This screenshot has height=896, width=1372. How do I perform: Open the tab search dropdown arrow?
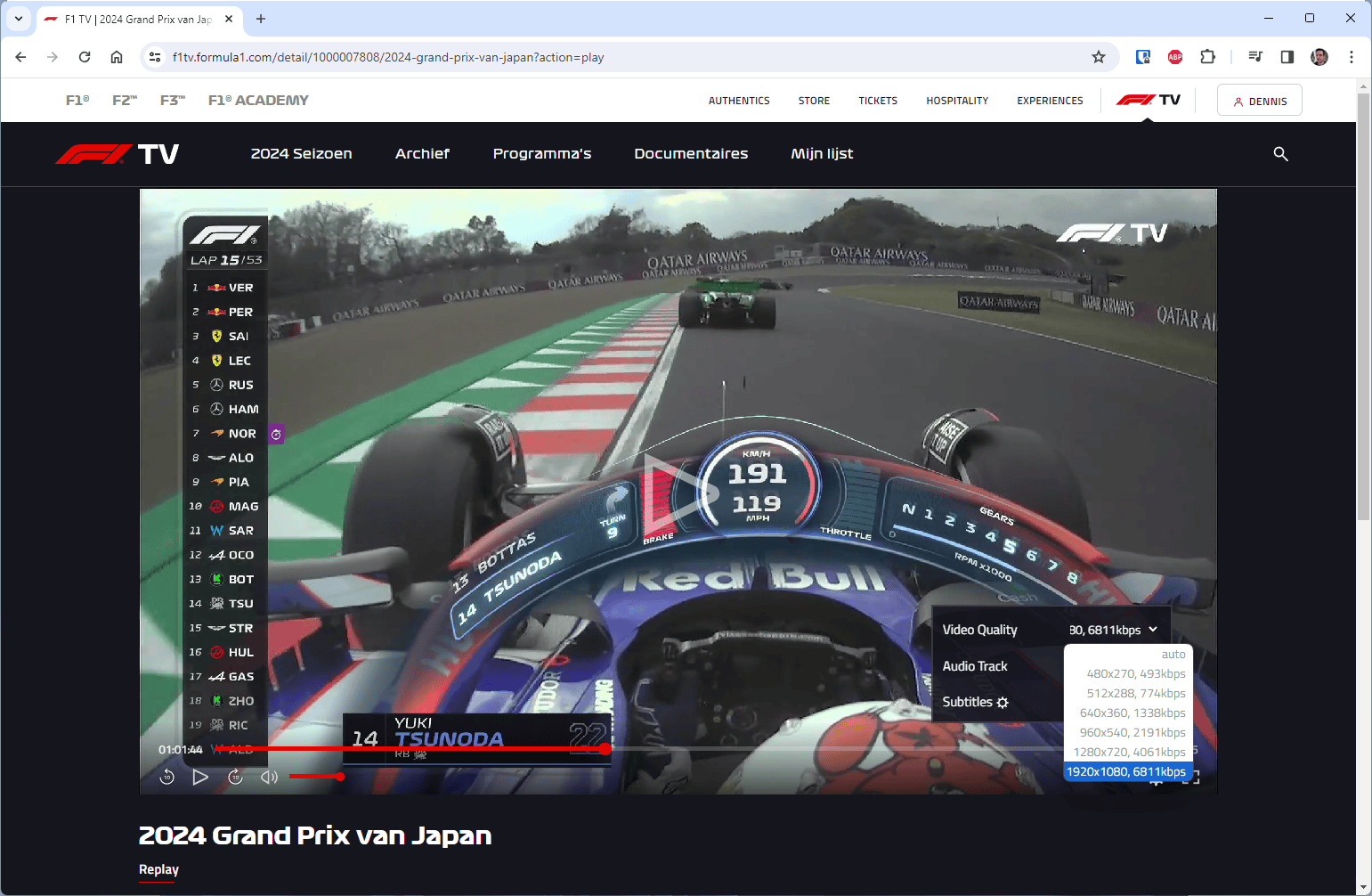coord(18,19)
